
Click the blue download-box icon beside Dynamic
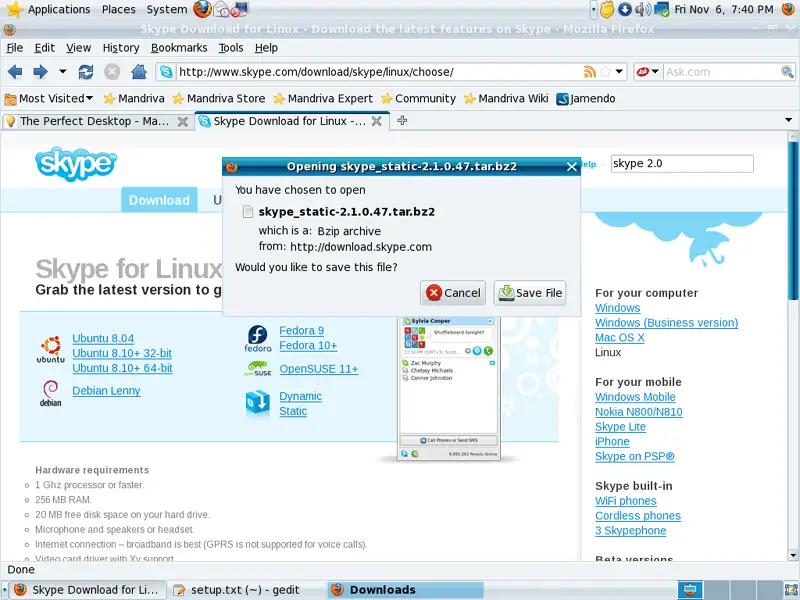pyautogui.click(x=258, y=403)
